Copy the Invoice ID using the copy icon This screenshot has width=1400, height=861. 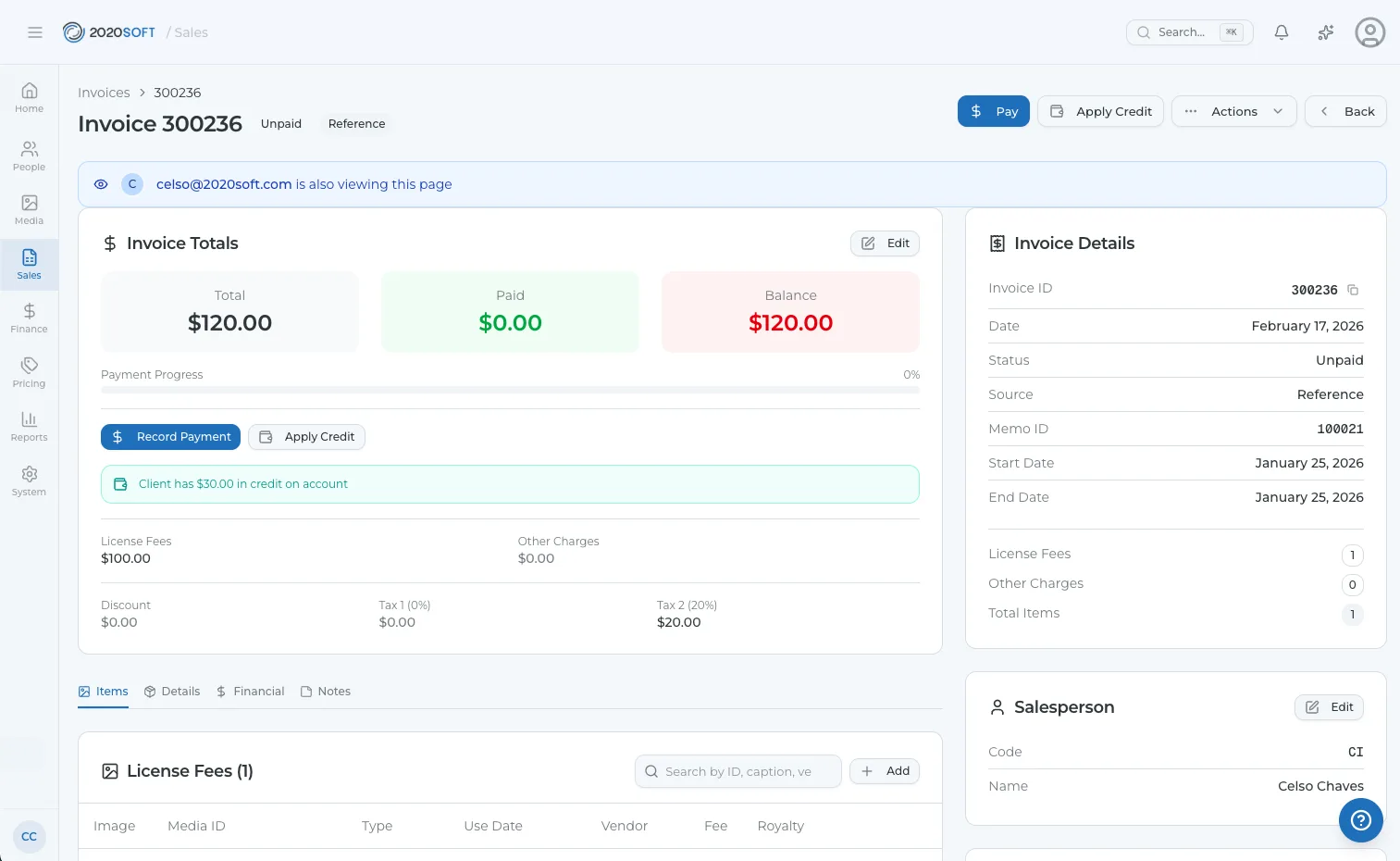(x=1352, y=290)
